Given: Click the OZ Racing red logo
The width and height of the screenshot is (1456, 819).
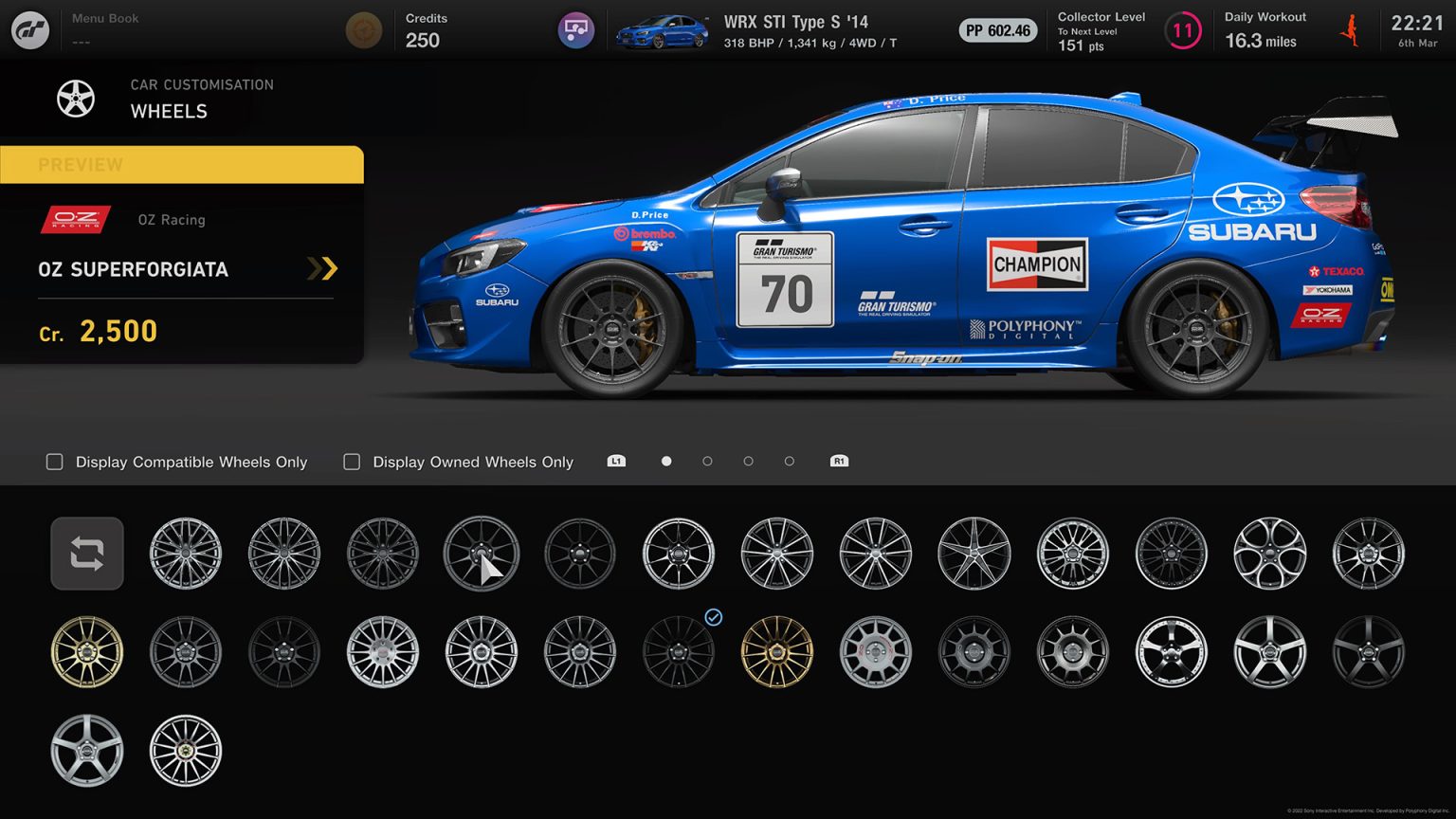Looking at the screenshot, I should point(76,219).
